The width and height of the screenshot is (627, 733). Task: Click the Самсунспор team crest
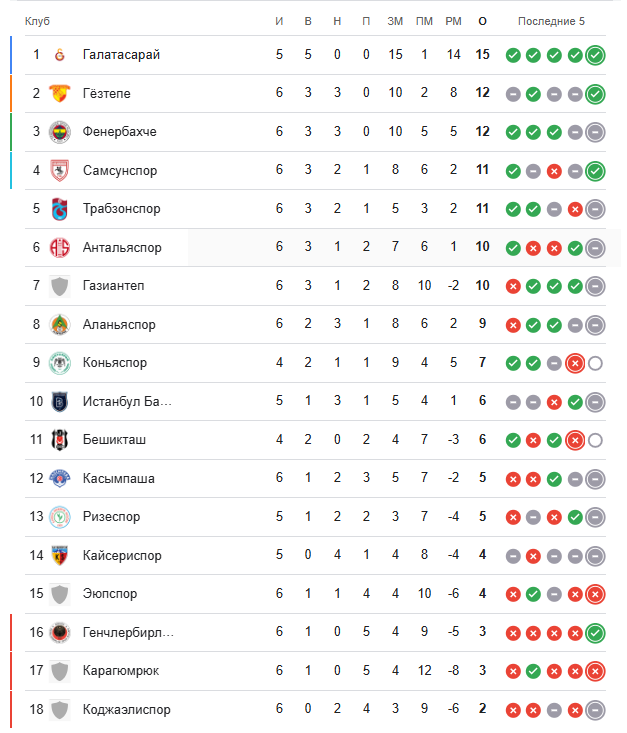coord(59,171)
